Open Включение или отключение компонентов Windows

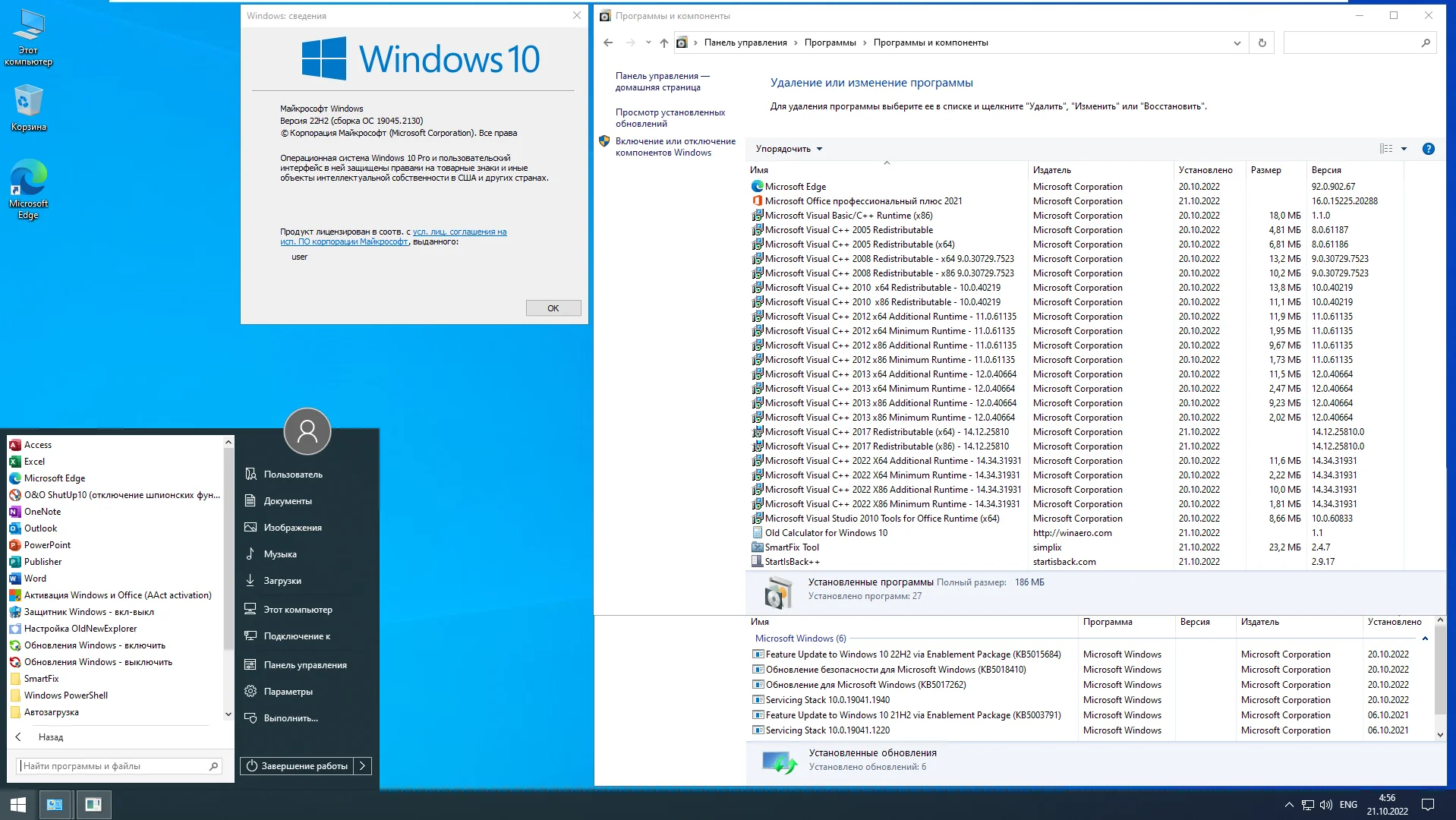[x=676, y=147]
